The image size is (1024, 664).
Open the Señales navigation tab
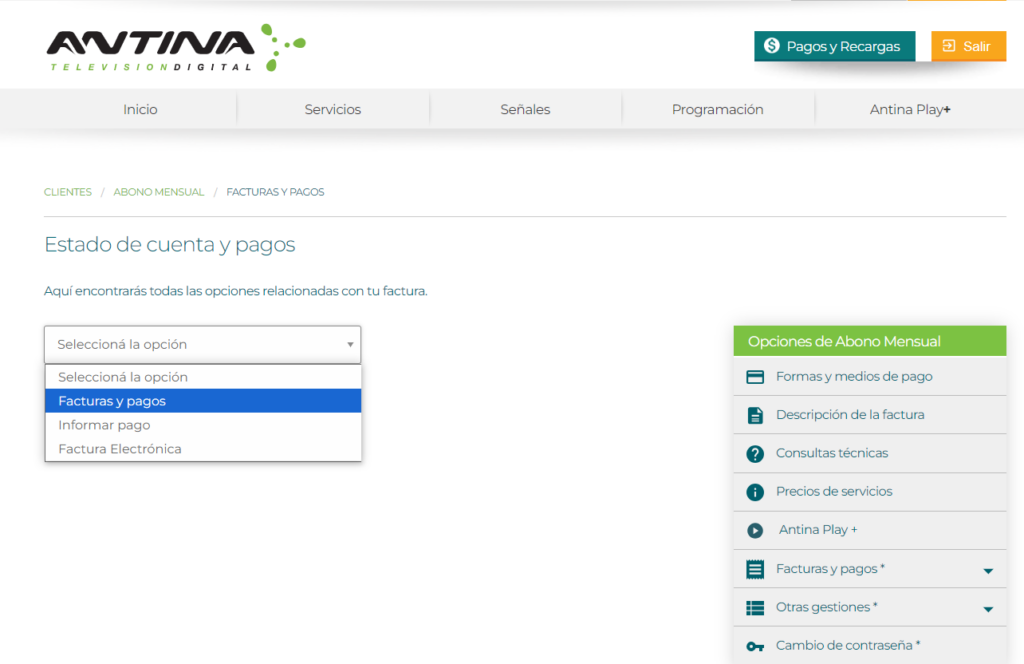tap(525, 110)
